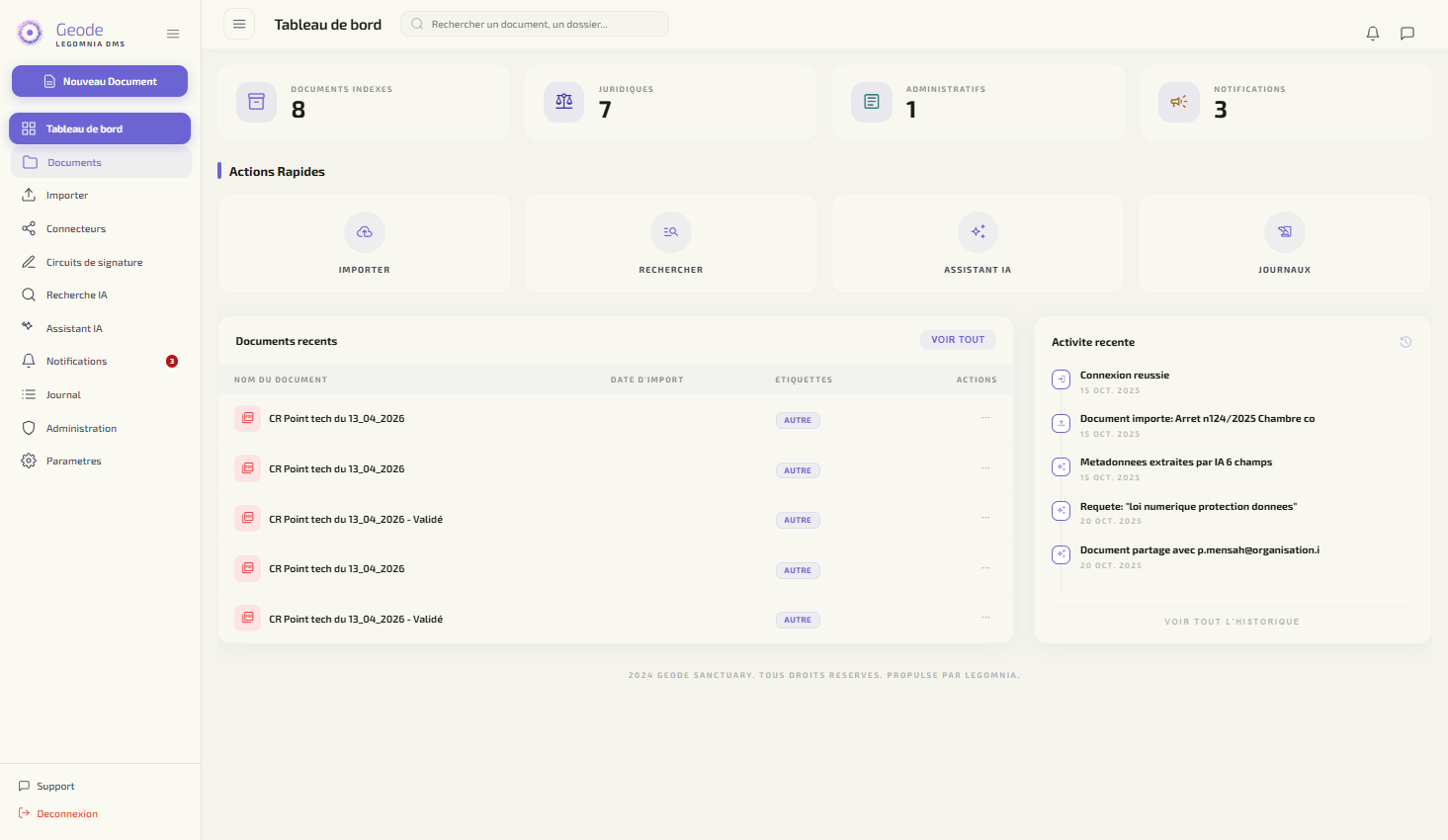Screen dimensions: 1448x840
Task: Click the Document importe activity icon
Action: [1062, 423]
